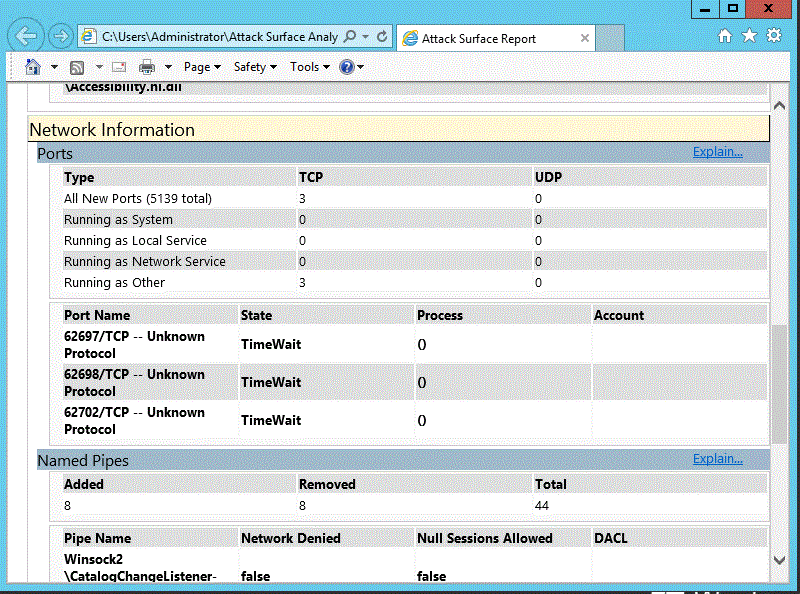
Task: Expand the Home button dropdown arrow
Action: (x=54, y=67)
